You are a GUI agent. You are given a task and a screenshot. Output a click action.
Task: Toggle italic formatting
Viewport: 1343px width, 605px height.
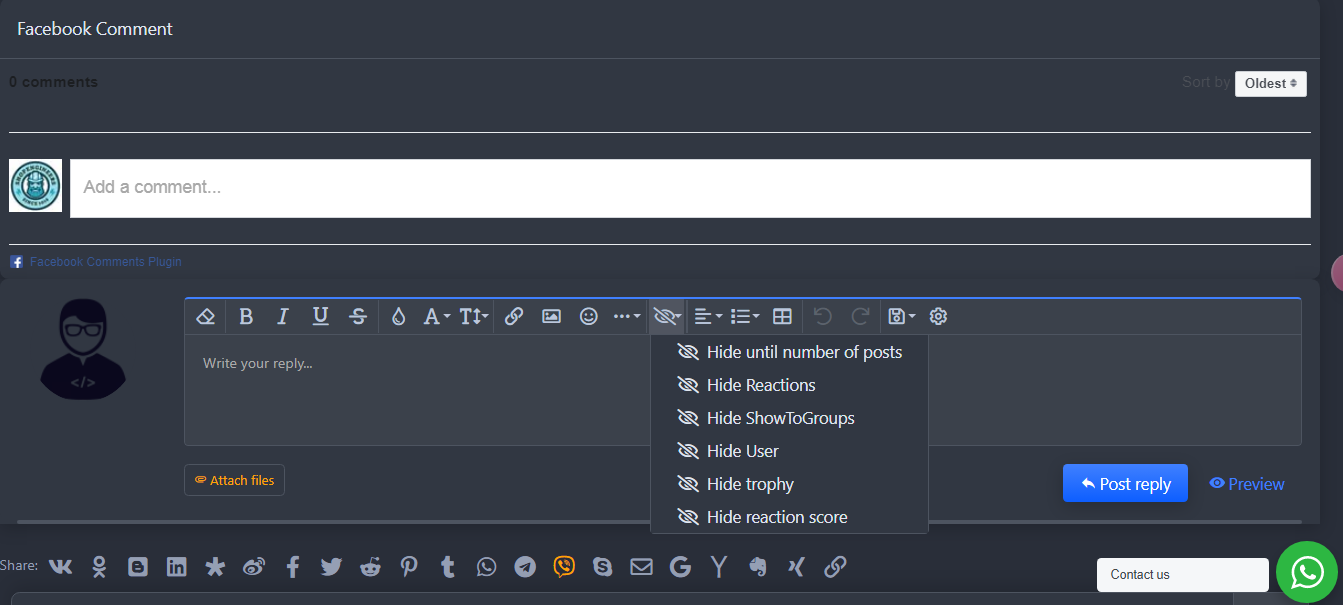[x=283, y=316]
